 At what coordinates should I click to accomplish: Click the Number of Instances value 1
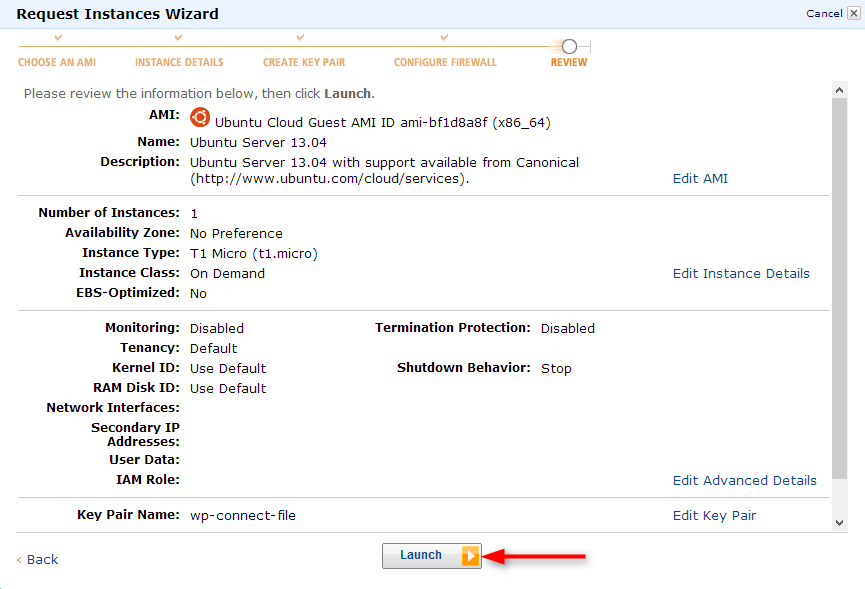194,213
